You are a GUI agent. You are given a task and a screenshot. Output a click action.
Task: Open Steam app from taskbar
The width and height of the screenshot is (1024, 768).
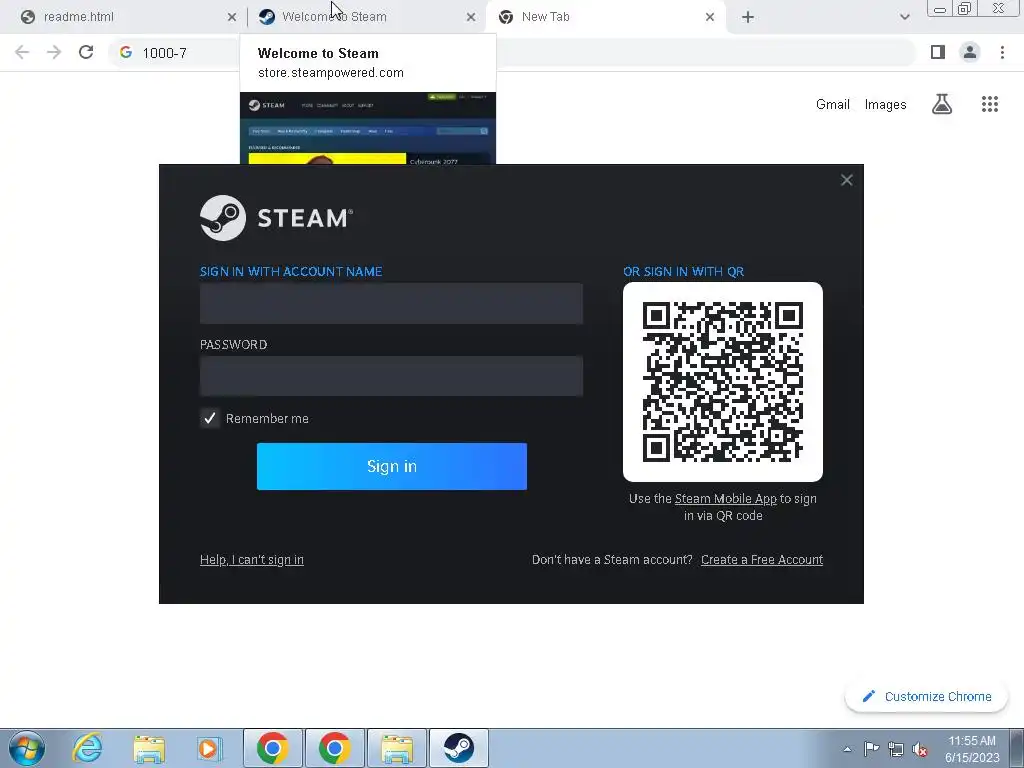tap(458, 748)
